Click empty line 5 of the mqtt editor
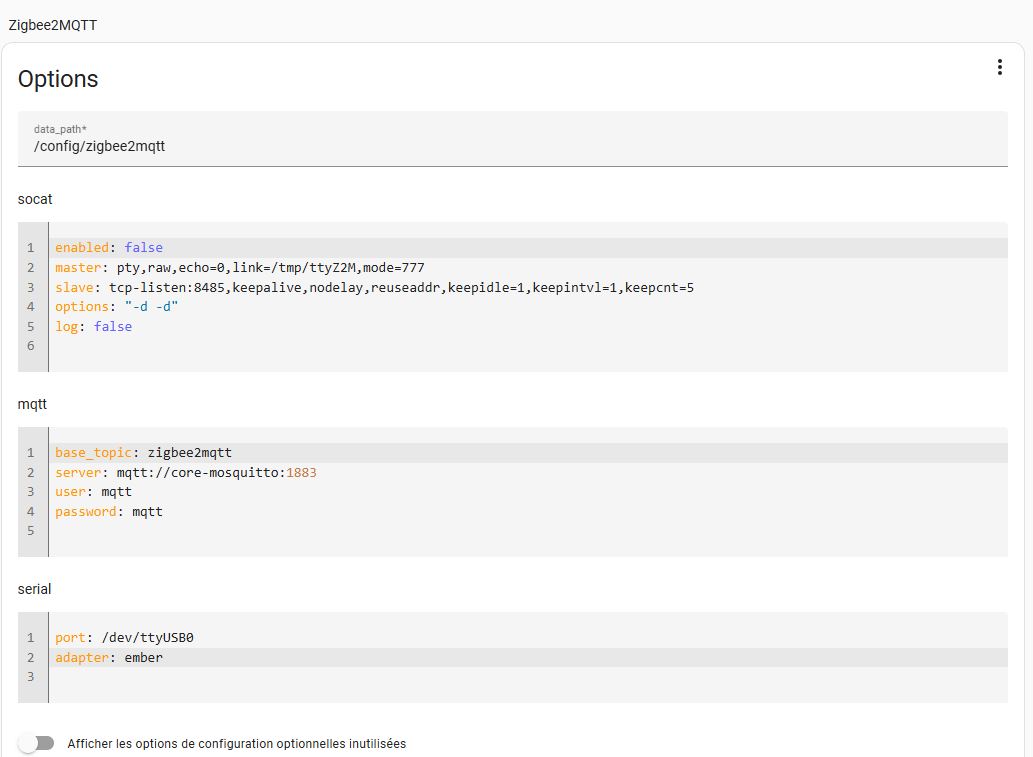The image size is (1033, 757). 528,531
